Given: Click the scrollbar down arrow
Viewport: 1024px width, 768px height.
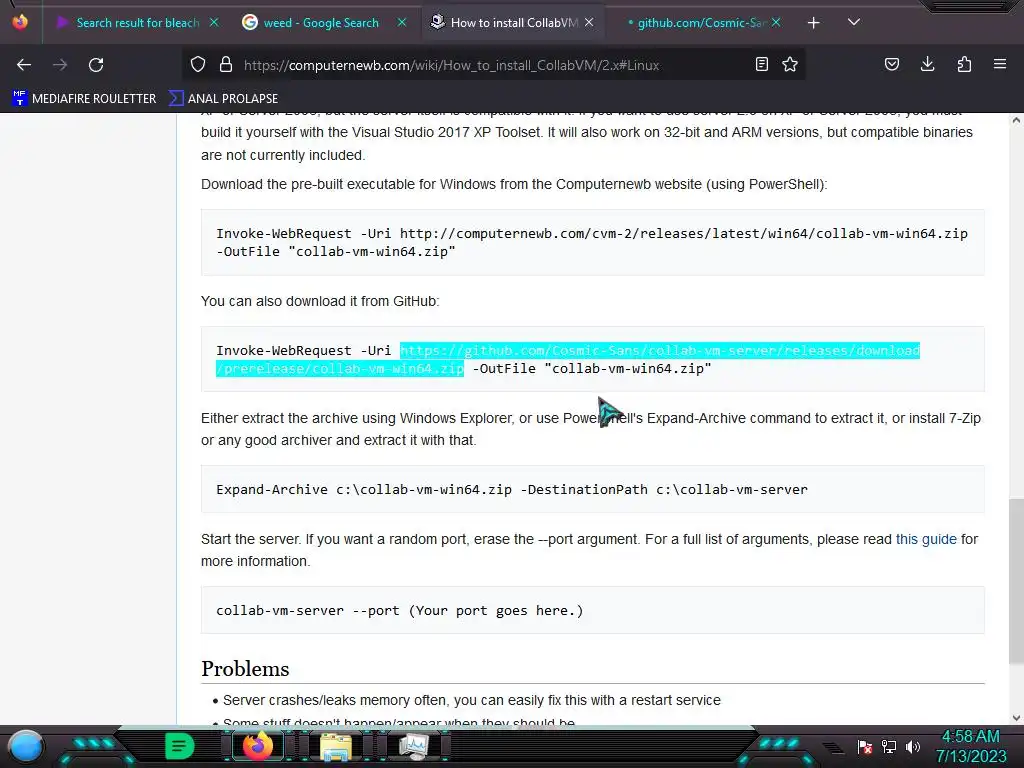Looking at the screenshot, I should [x=1016, y=718].
